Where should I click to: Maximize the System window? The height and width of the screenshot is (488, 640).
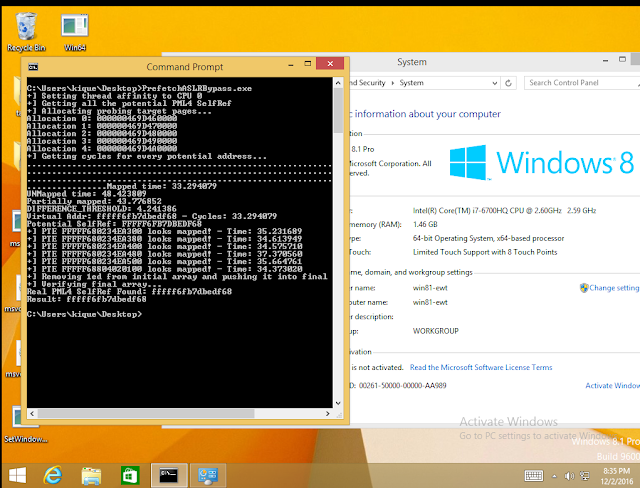pos(622,60)
